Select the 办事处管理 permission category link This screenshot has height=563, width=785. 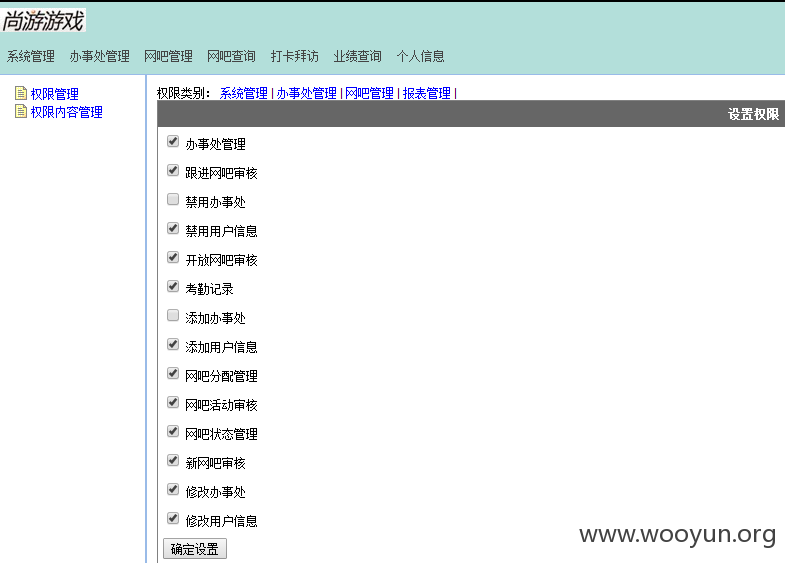coord(306,93)
